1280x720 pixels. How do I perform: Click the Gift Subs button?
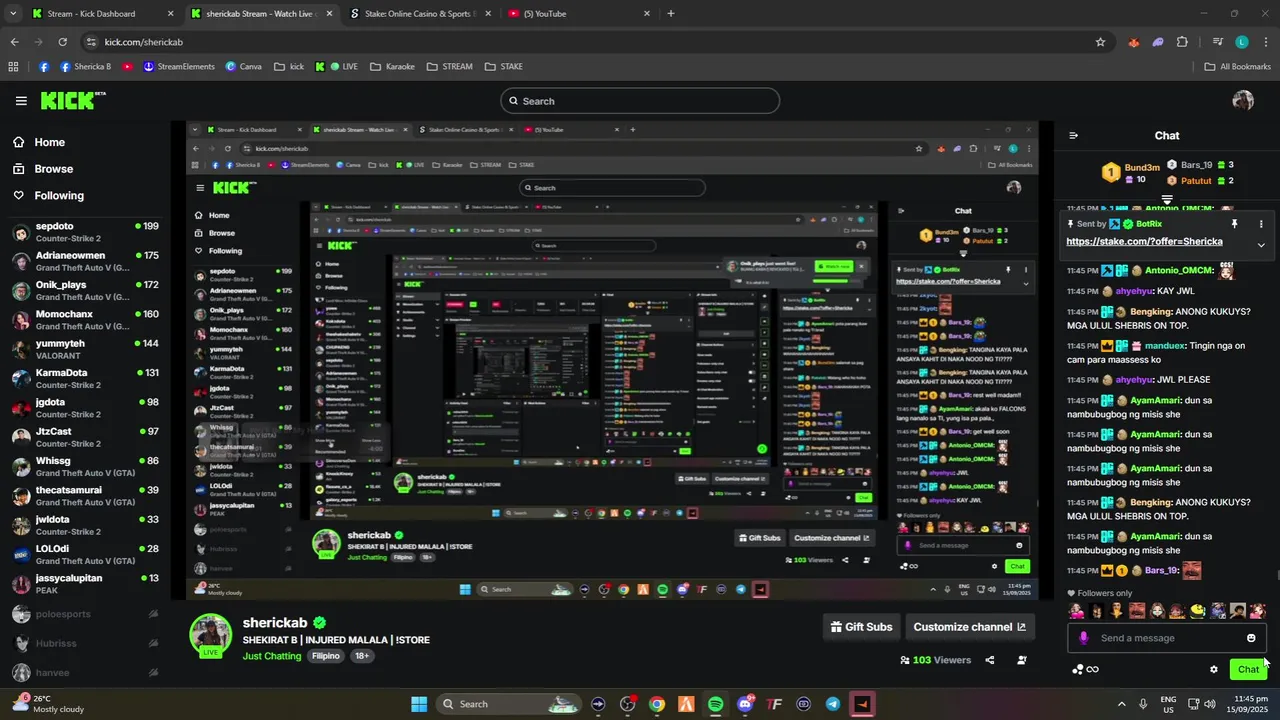click(861, 627)
